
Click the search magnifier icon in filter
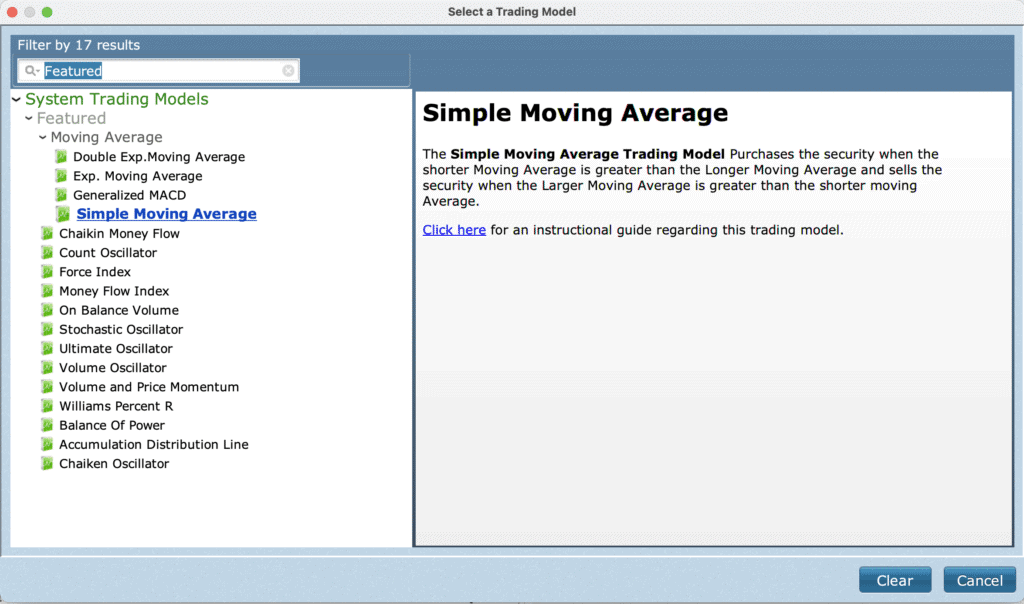[31, 71]
